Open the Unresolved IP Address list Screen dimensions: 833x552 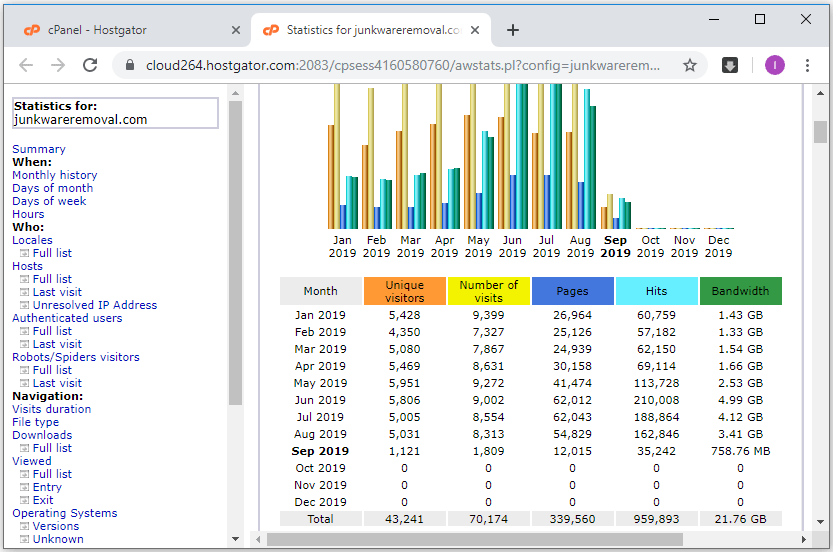(x=94, y=305)
